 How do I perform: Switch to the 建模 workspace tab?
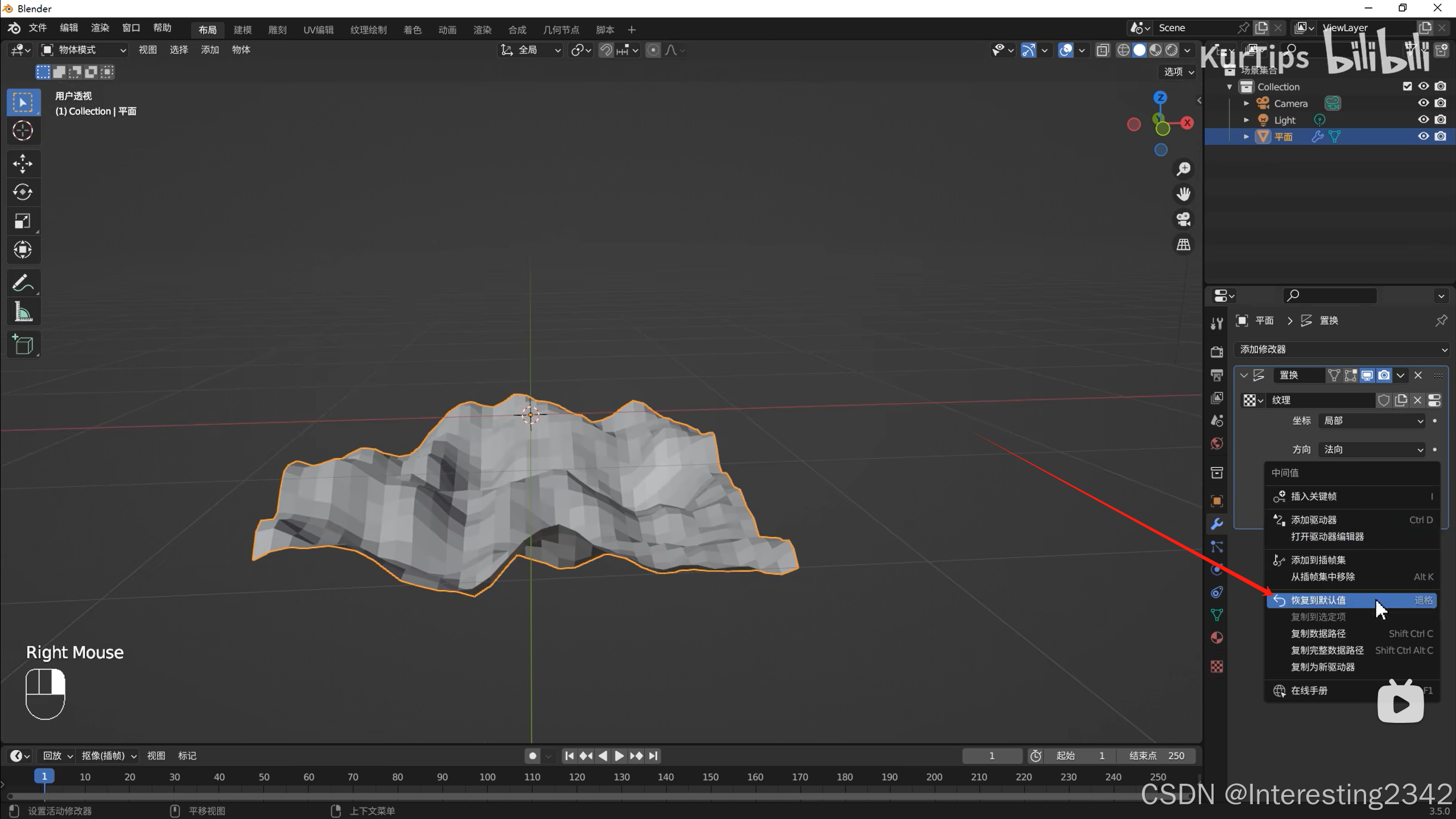coord(242,30)
